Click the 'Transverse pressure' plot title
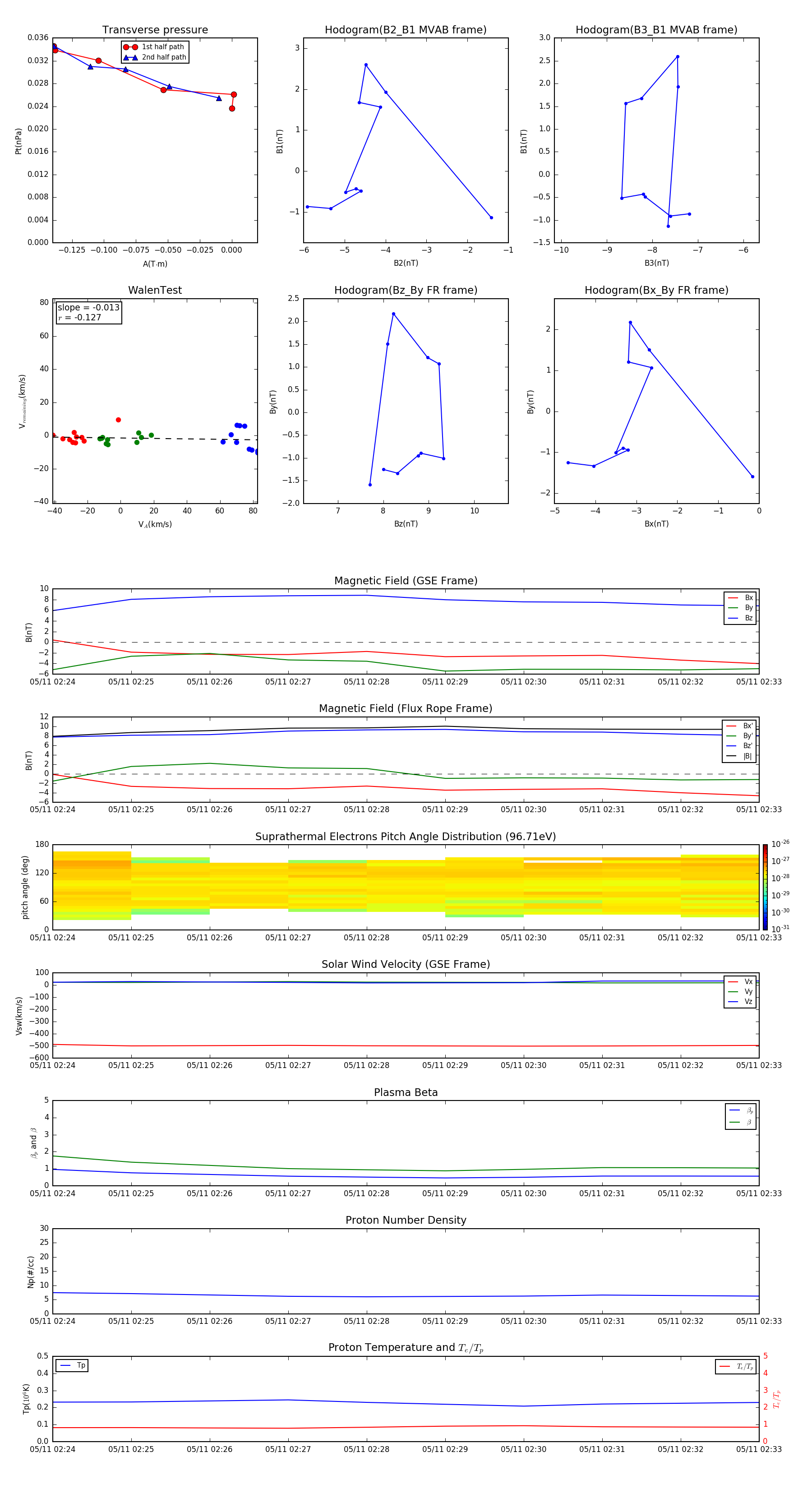 click(x=155, y=30)
